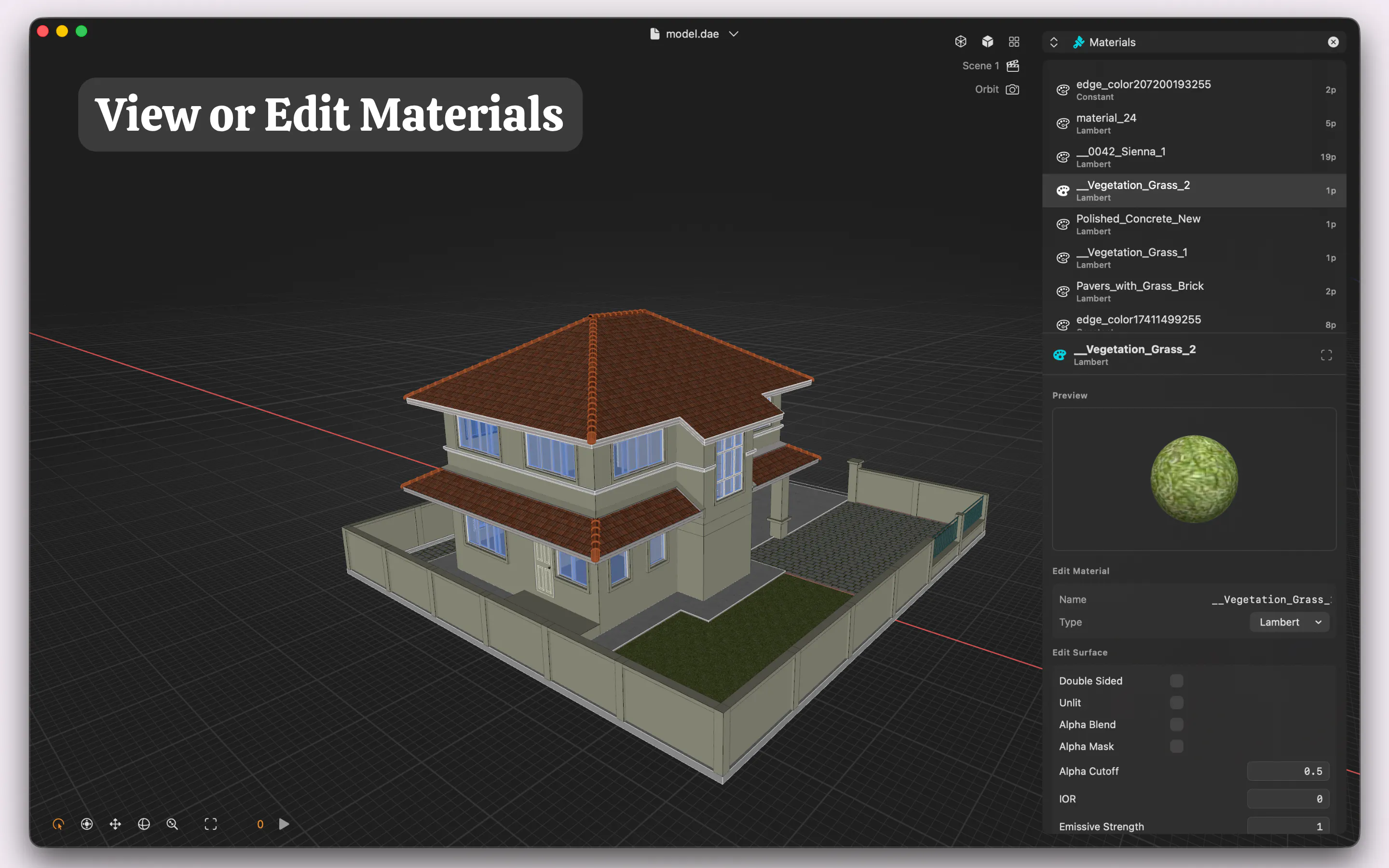Click the orange frame counter 0
The height and width of the screenshot is (868, 1389).
coord(260,825)
